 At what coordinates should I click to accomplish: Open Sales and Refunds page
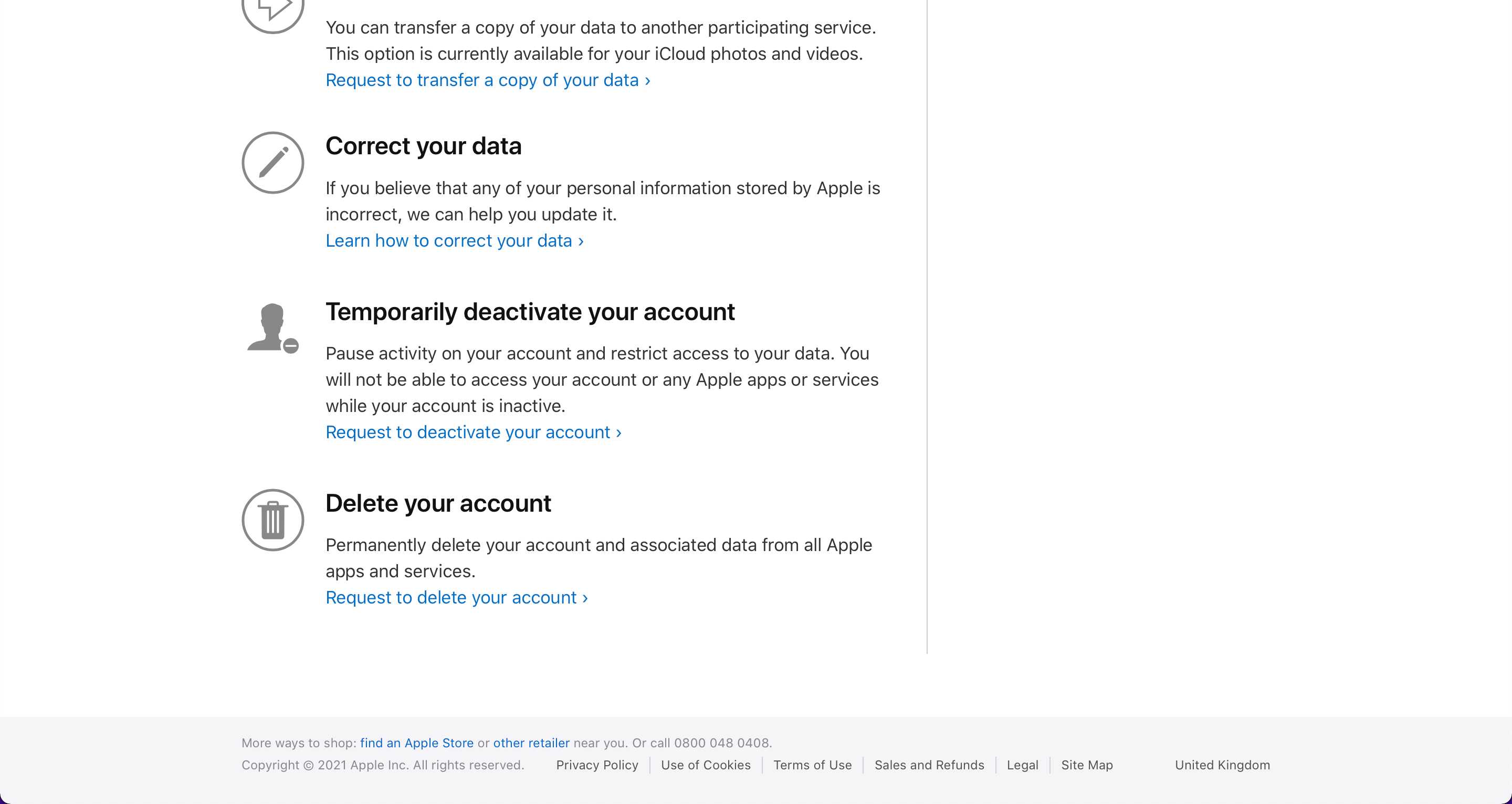point(929,764)
